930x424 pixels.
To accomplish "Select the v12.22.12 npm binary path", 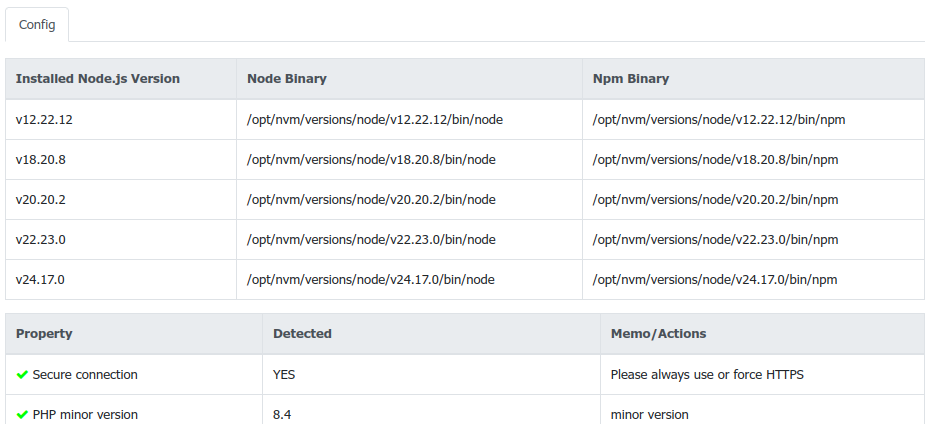I will click(x=719, y=120).
